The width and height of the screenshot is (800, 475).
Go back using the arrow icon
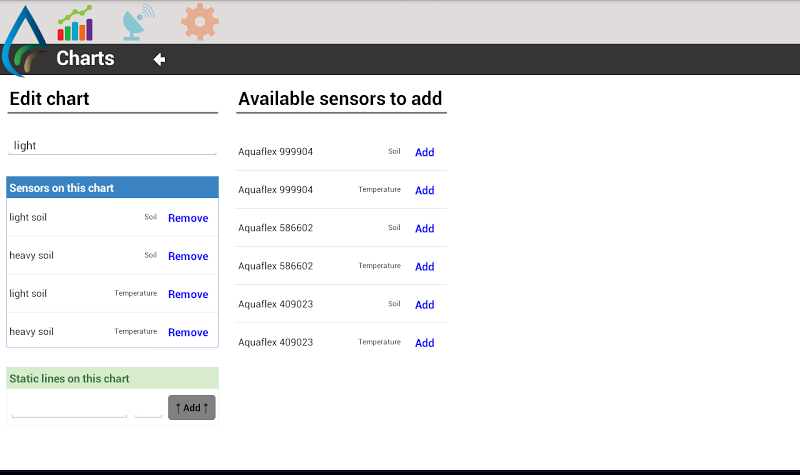coord(159,59)
